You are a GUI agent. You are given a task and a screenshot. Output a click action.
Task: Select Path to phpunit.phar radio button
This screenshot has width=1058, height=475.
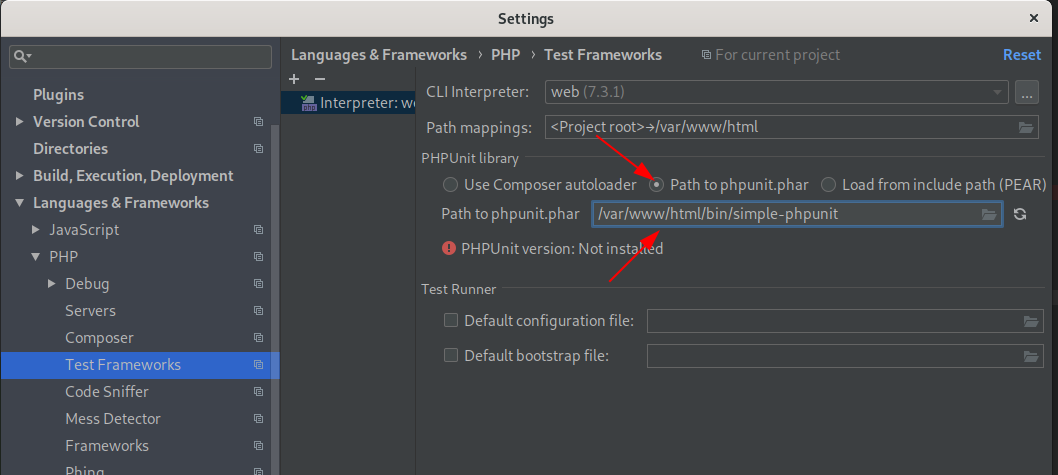coord(656,184)
